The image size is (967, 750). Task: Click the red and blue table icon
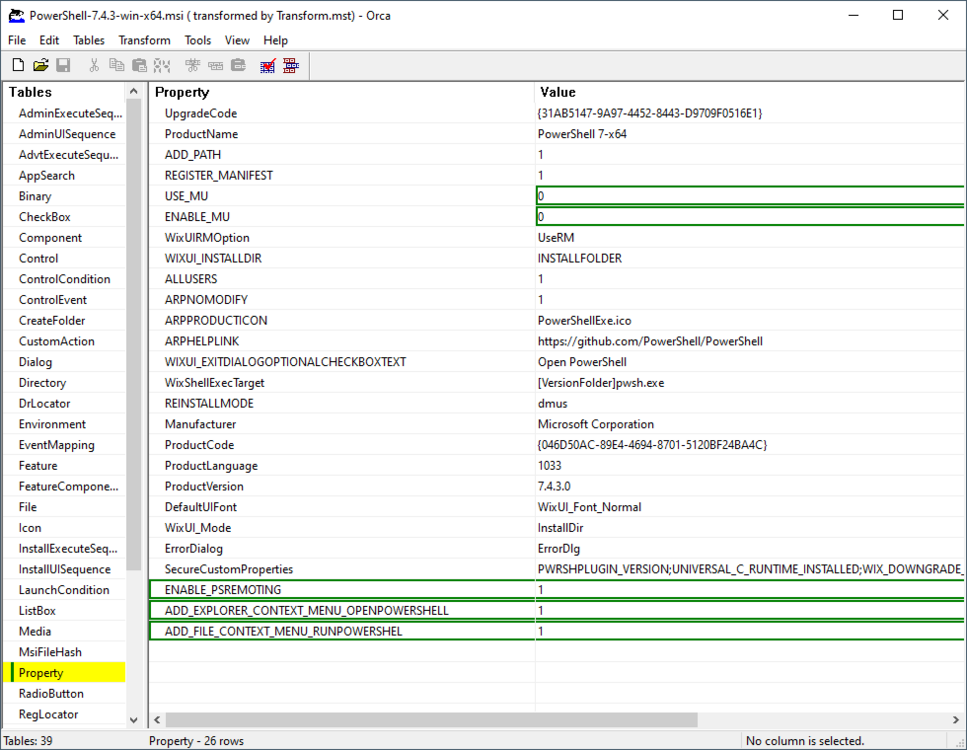pos(291,66)
